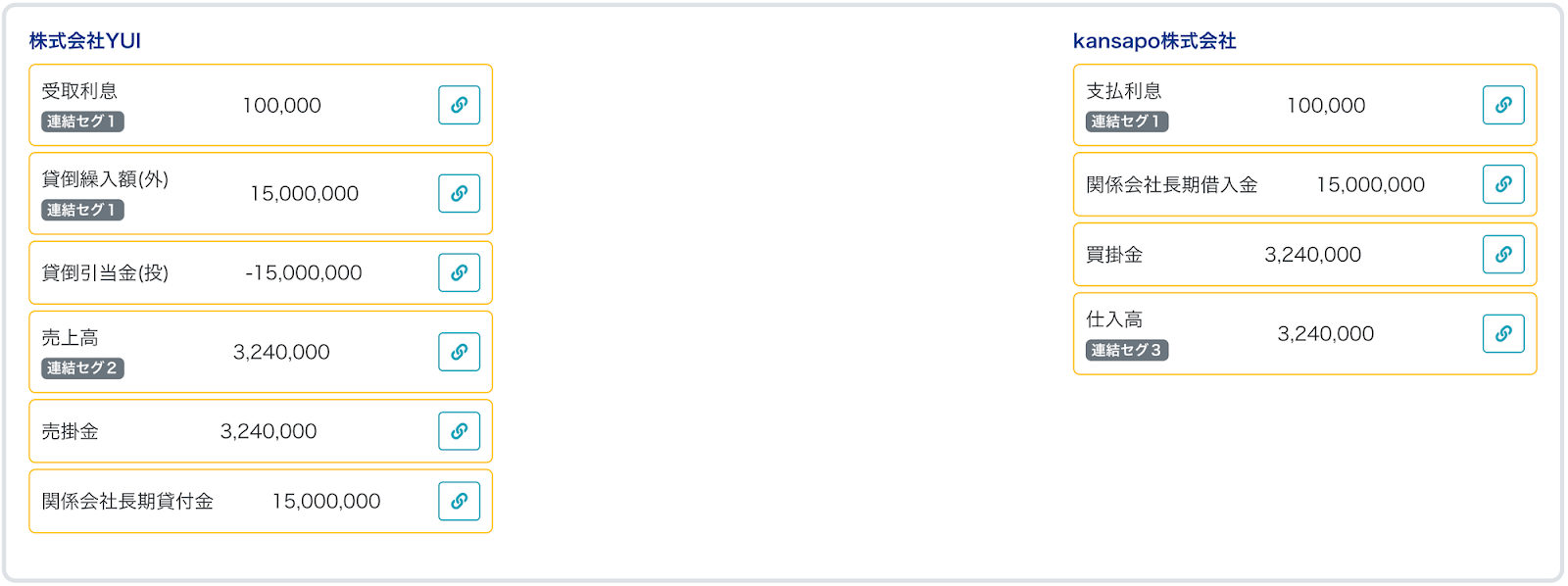
Task: Click link icon for 貸倒引当金(投) row
Action: click(459, 272)
